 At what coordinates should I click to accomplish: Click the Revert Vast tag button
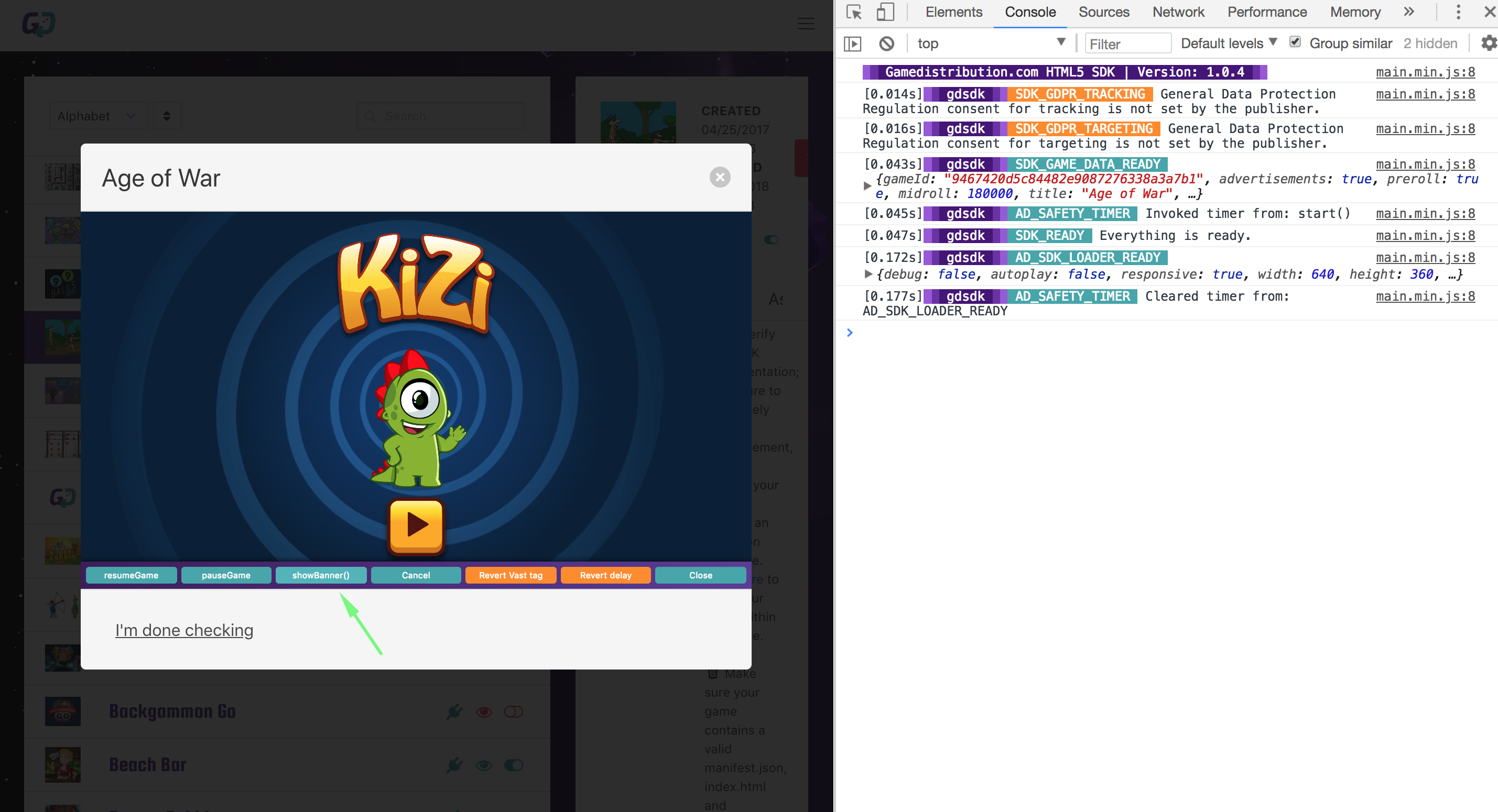pyautogui.click(x=511, y=575)
